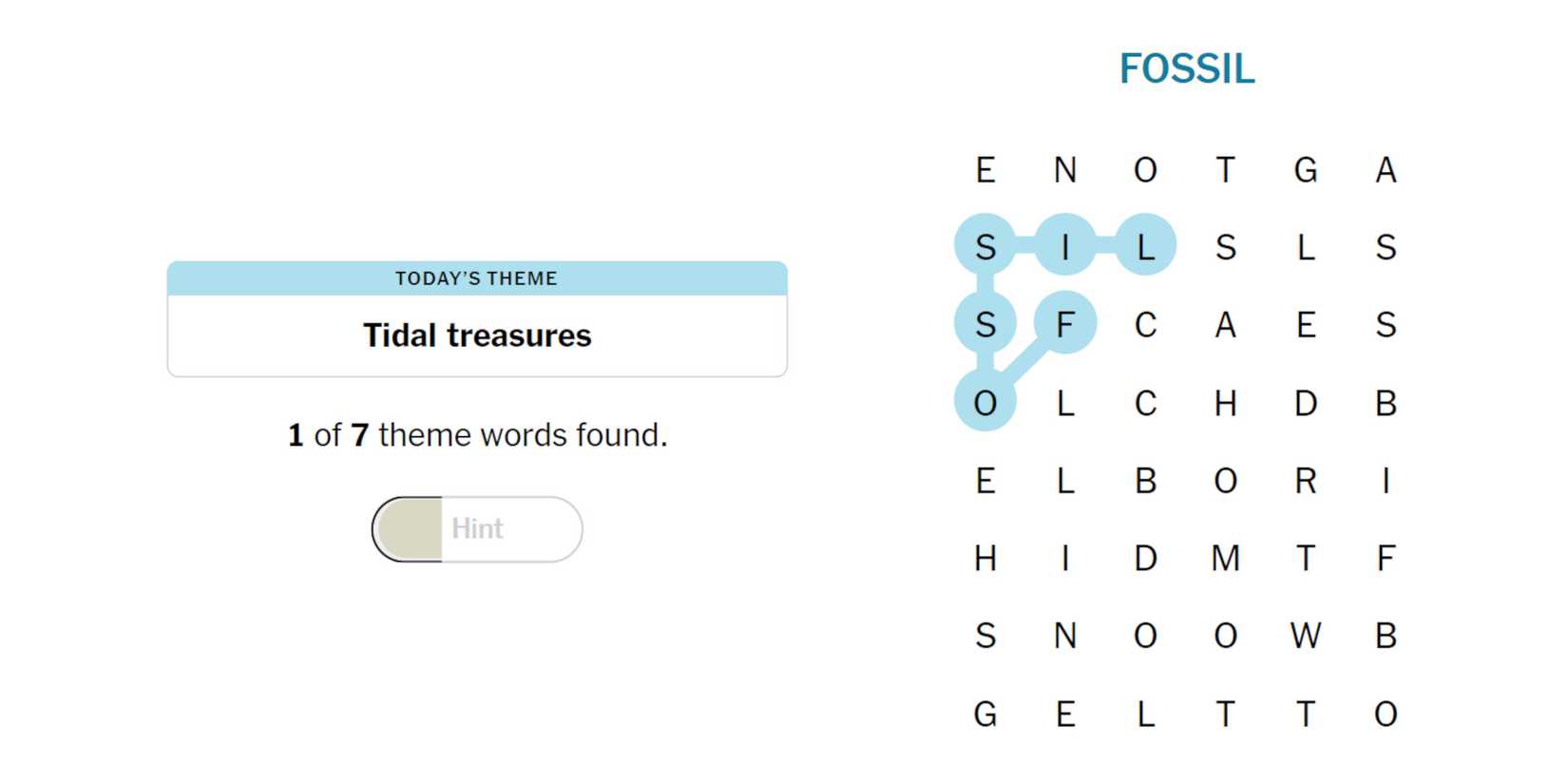Pick the letter E in the bottom row
The height and width of the screenshot is (784, 1568).
[x=1065, y=714]
